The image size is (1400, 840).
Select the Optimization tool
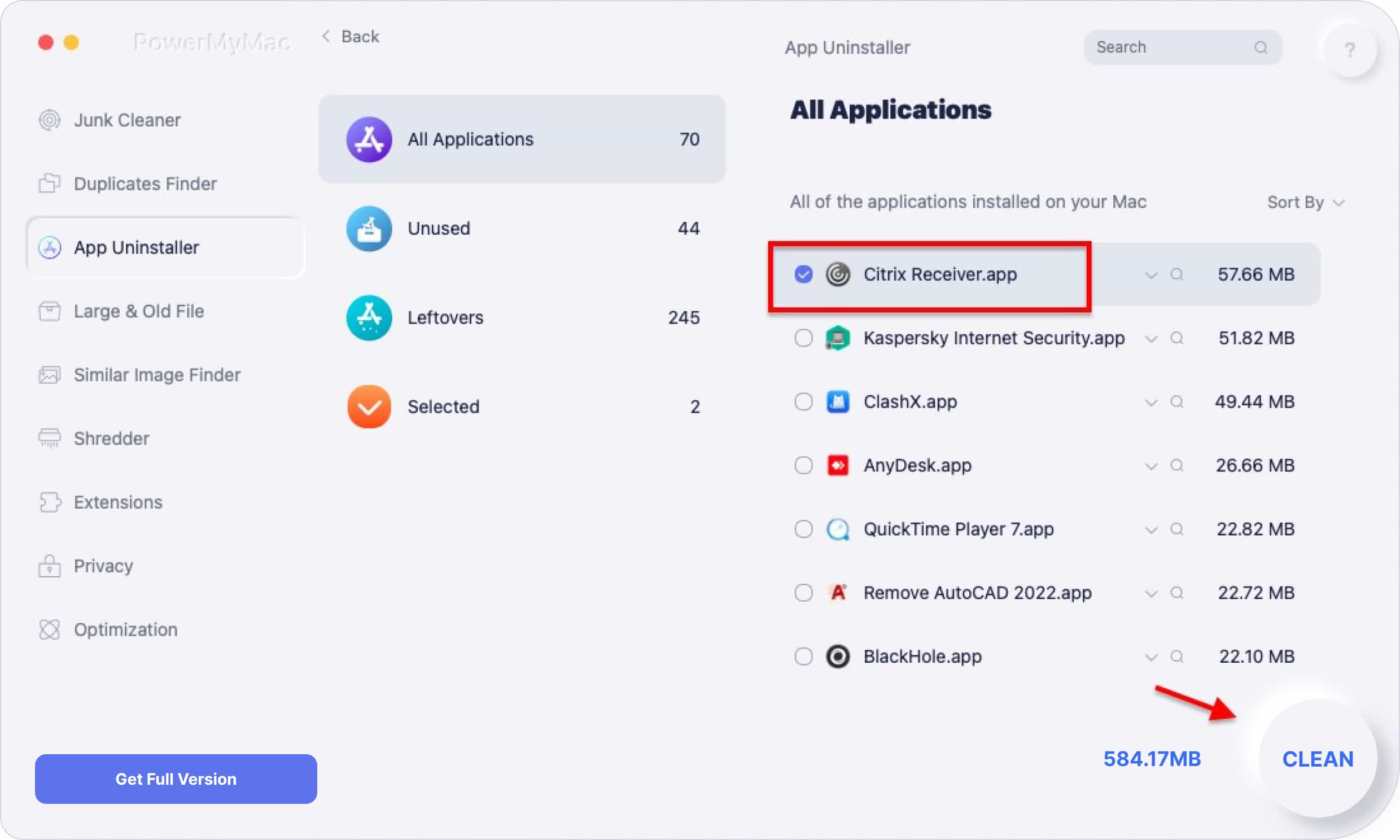125,630
